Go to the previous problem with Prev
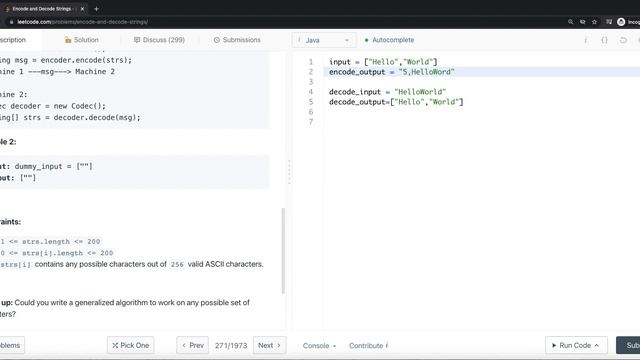 pyautogui.click(x=193, y=345)
